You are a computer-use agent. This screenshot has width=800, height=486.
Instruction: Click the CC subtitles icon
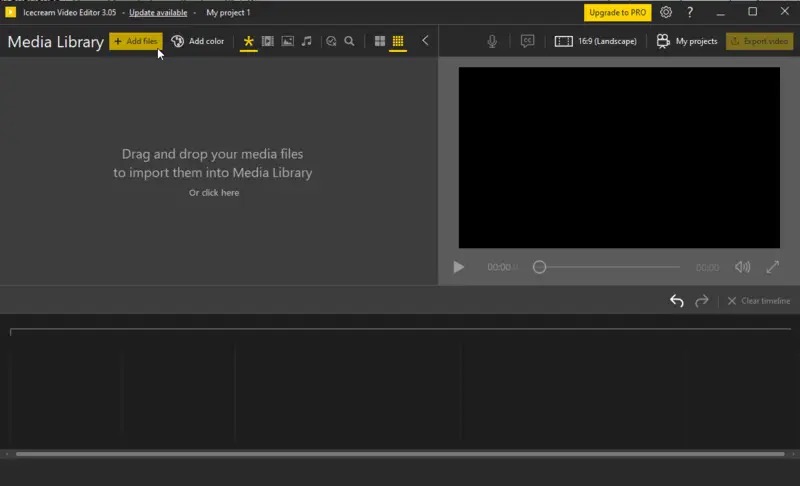point(528,41)
